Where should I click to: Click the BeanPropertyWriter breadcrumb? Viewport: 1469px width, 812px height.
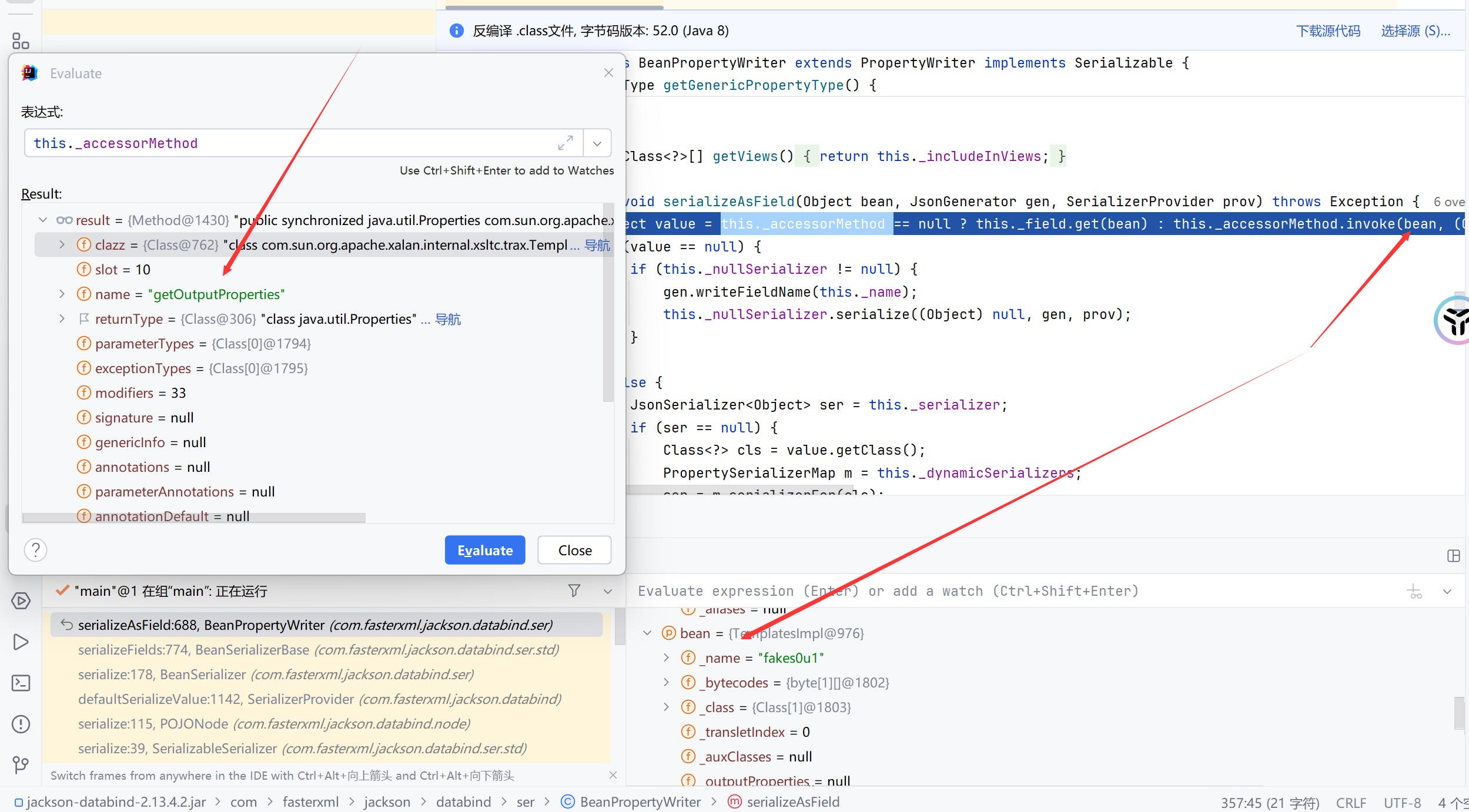tap(631, 802)
